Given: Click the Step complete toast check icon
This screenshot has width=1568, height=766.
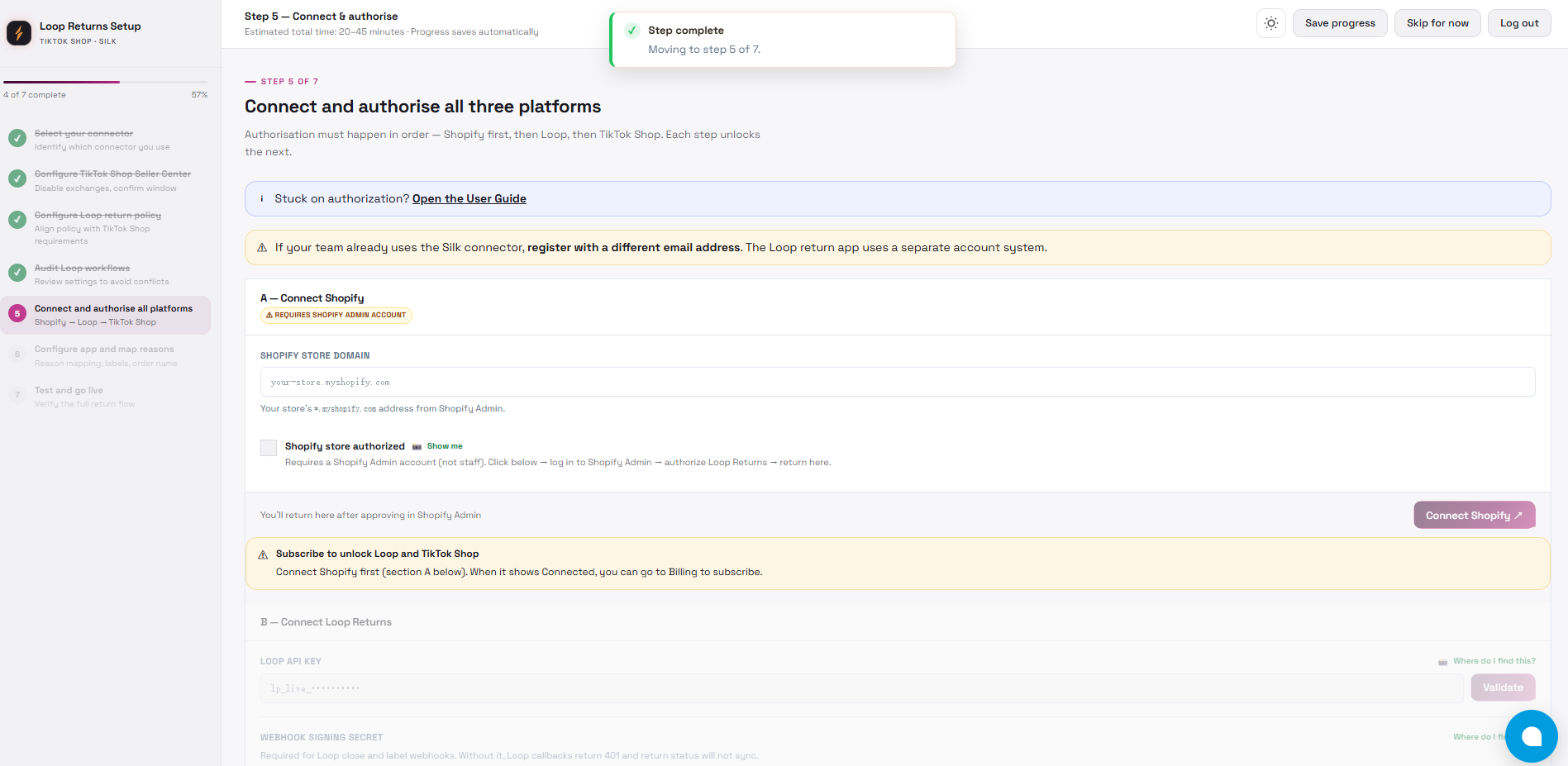Looking at the screenshot, I should click(x=632, y=31).
